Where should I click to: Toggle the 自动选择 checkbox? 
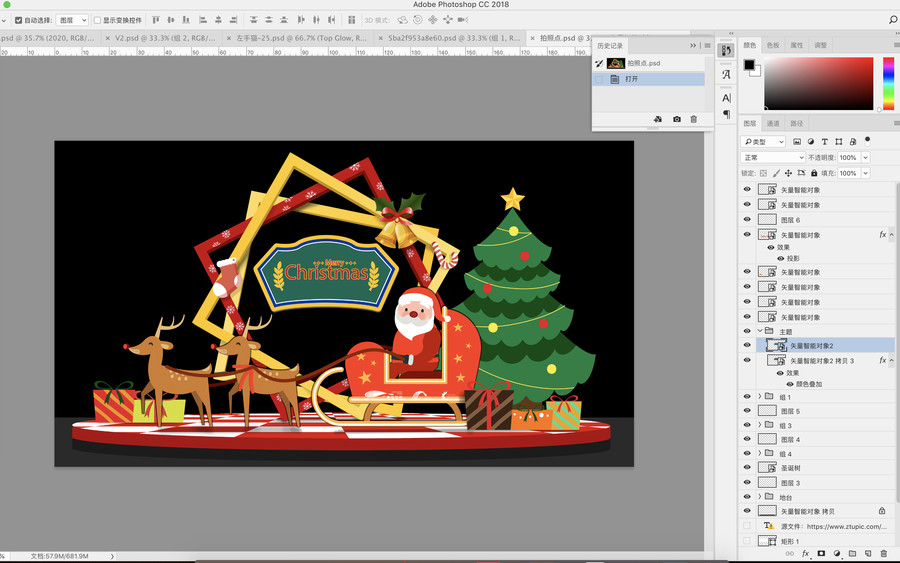pos(18,20)
